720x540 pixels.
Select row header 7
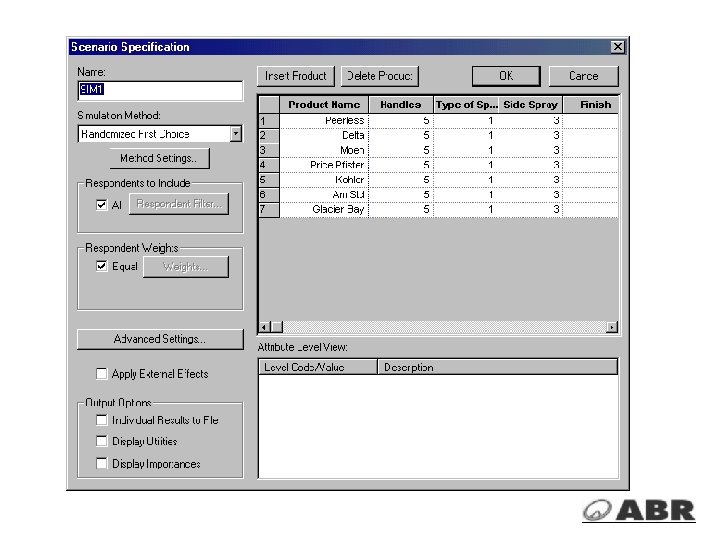click(x=269, y=209)
